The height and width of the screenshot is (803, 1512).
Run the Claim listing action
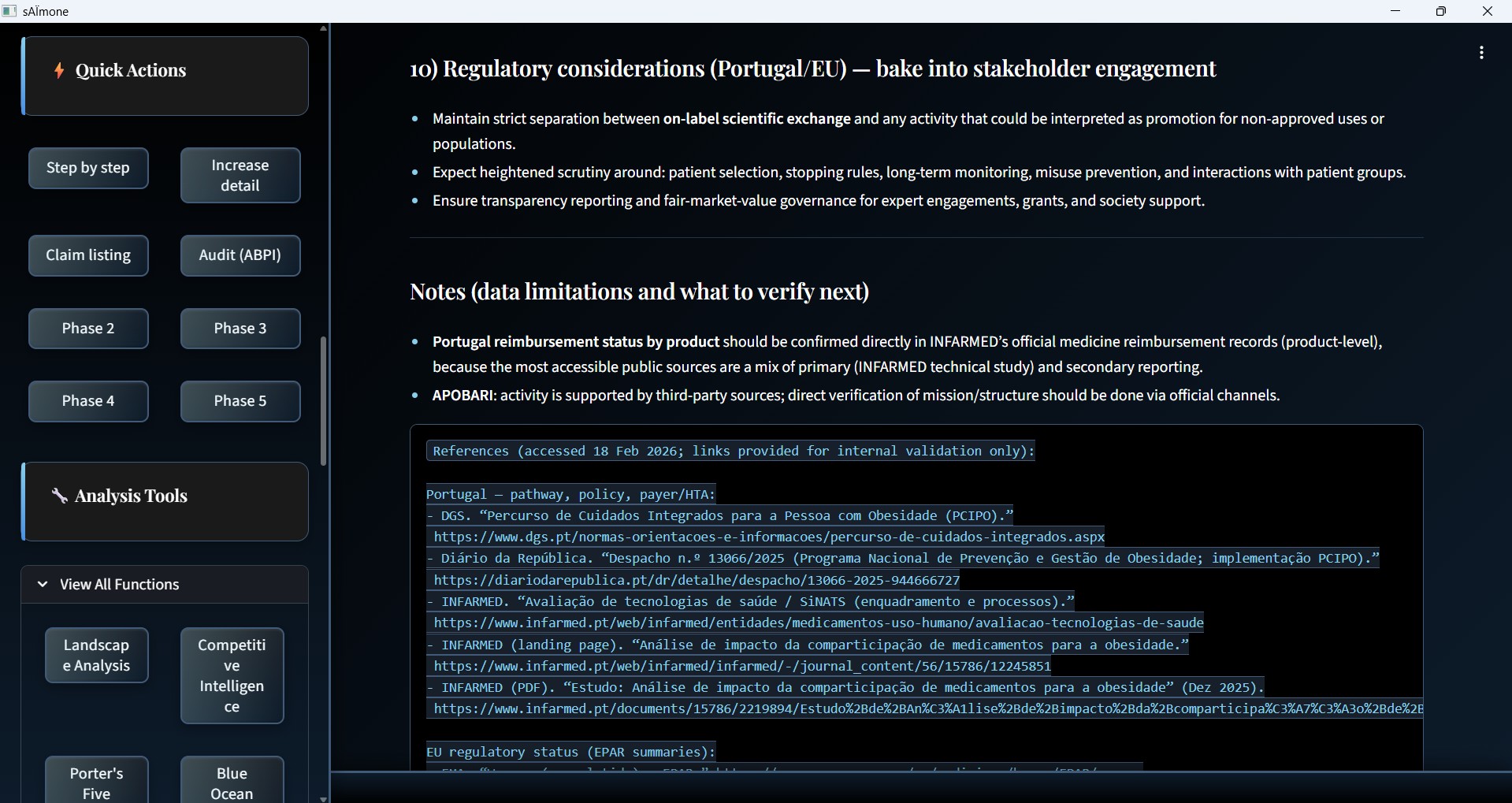88,255
